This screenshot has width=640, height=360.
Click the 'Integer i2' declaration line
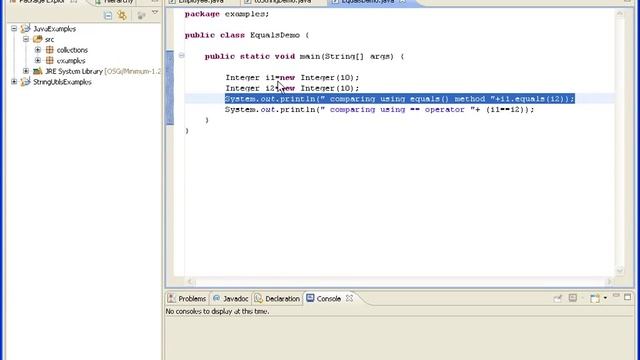click(292, 88)
